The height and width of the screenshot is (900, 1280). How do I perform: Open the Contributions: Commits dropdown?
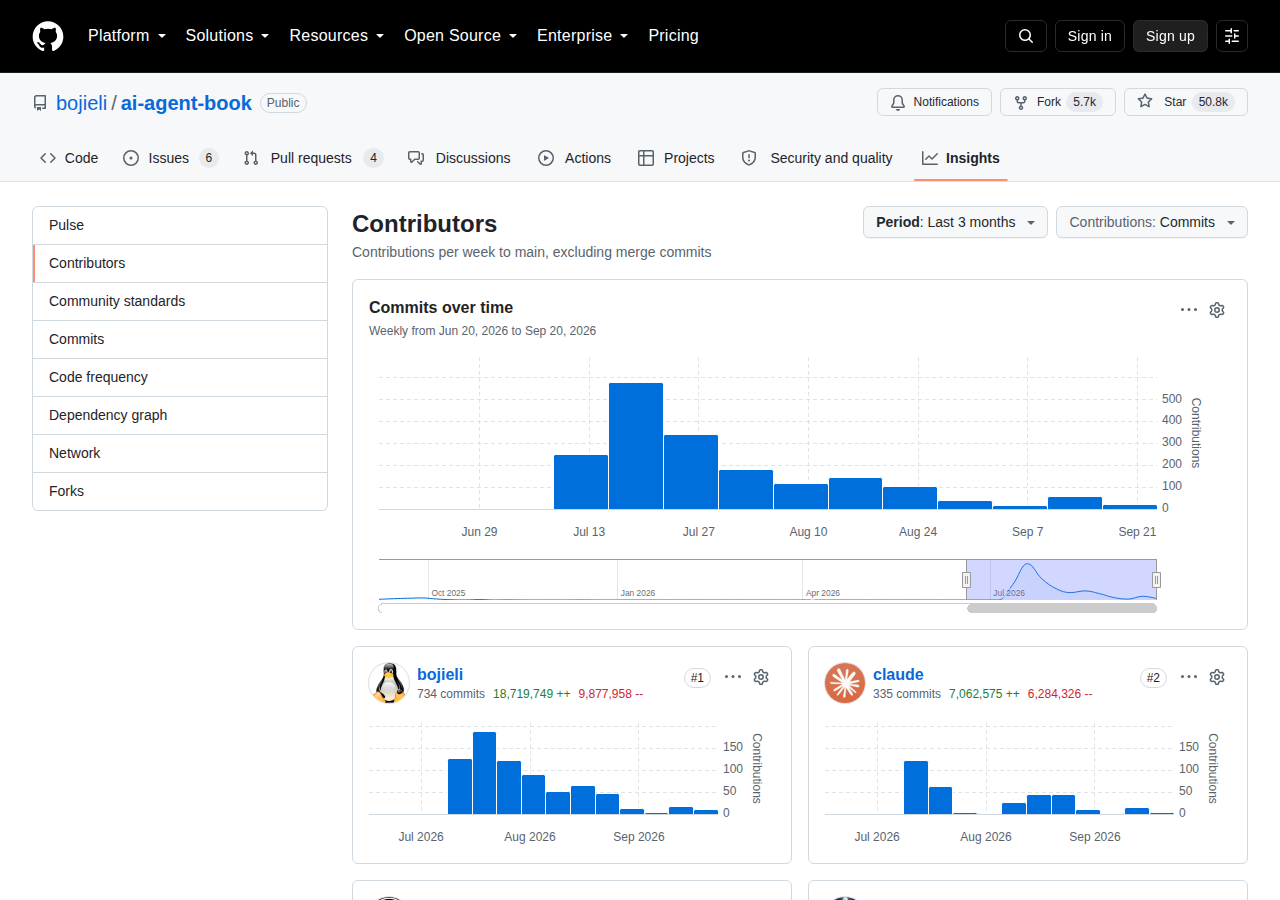coord(1152,222)
